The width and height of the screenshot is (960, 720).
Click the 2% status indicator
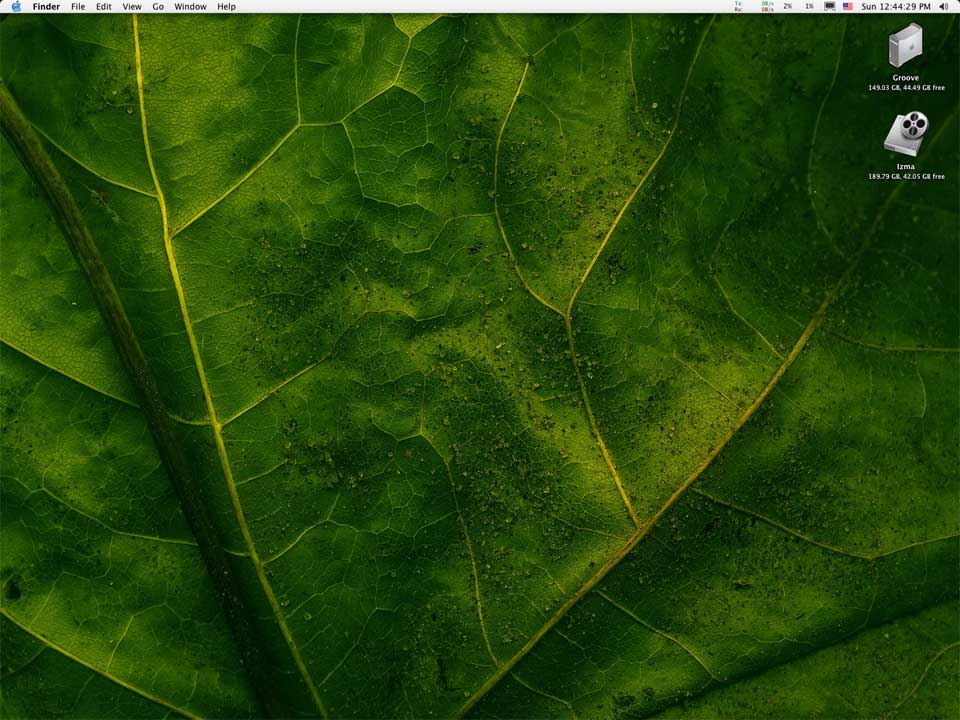(x=788, y=6)
